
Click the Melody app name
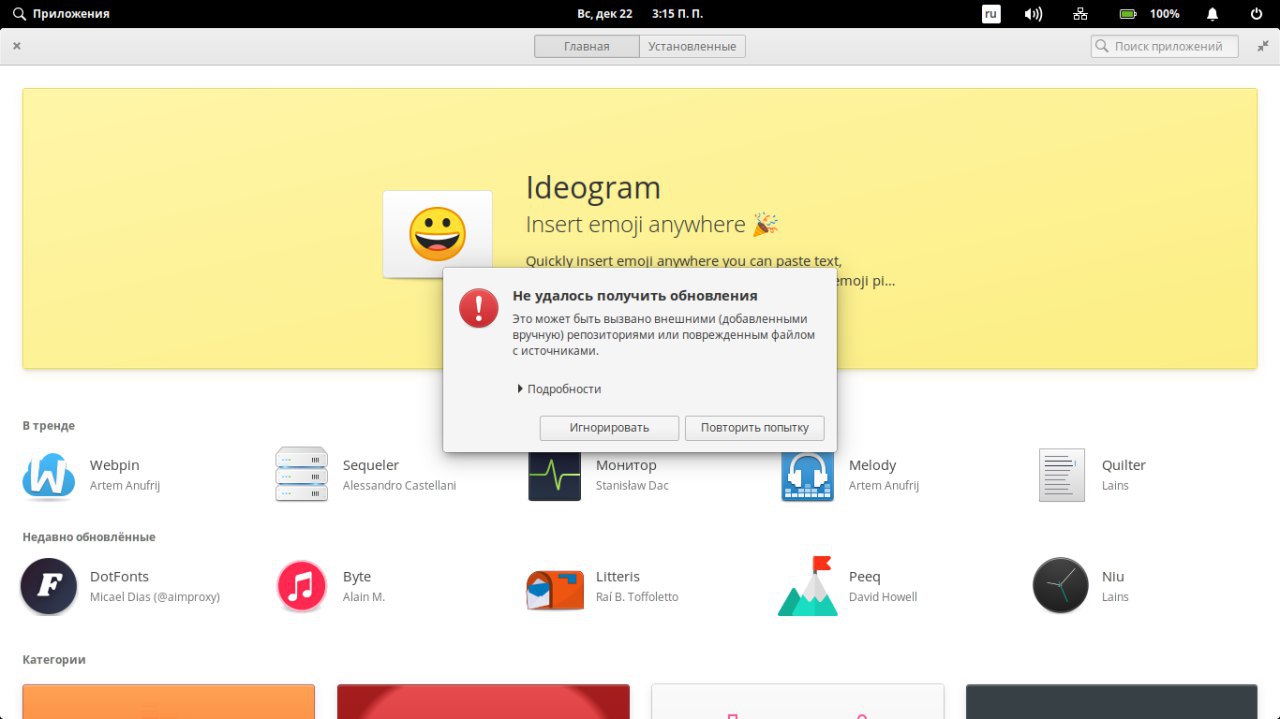click(x=872, y=465)
